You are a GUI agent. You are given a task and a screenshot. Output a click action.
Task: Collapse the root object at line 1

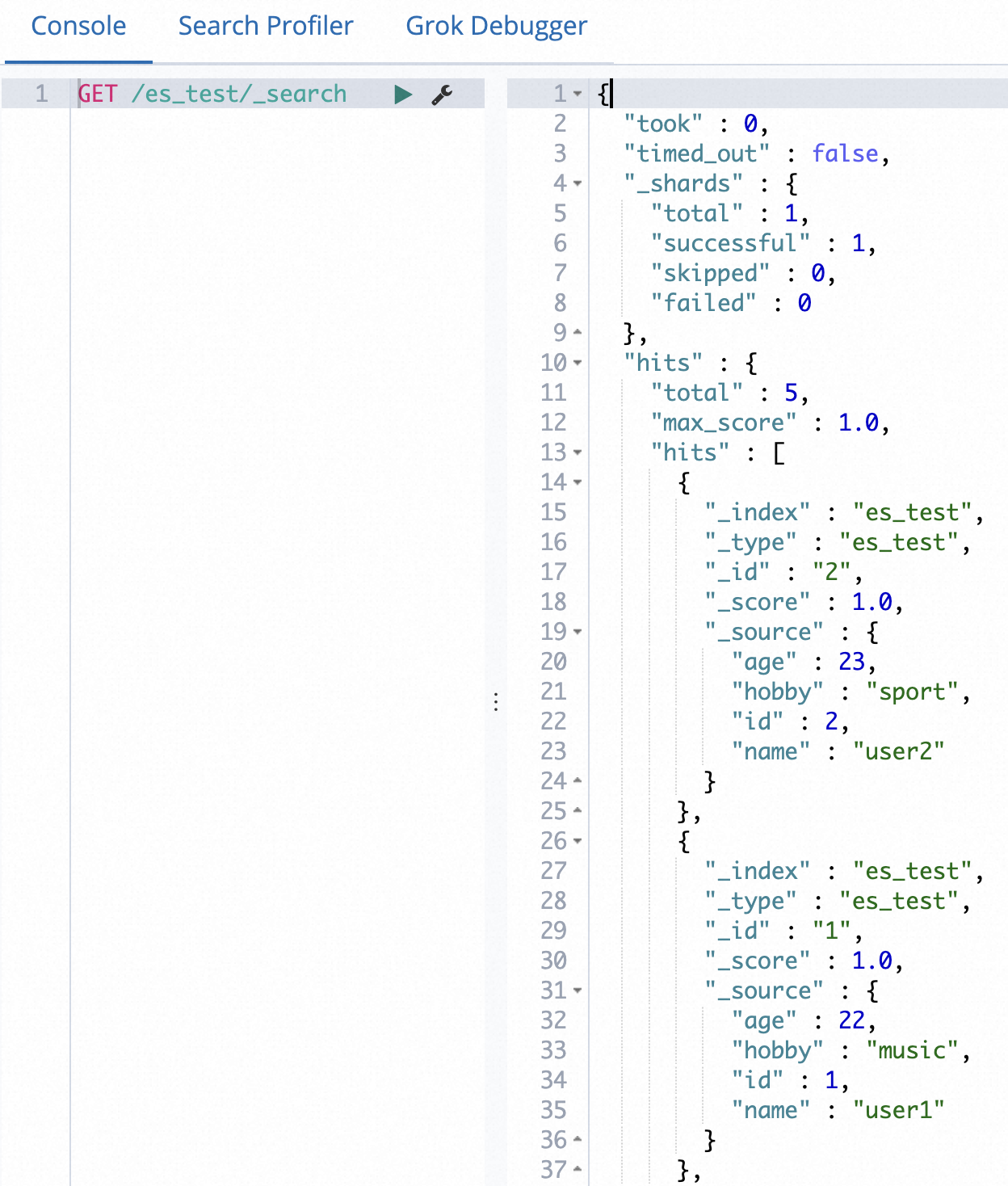tap(577, 95)
